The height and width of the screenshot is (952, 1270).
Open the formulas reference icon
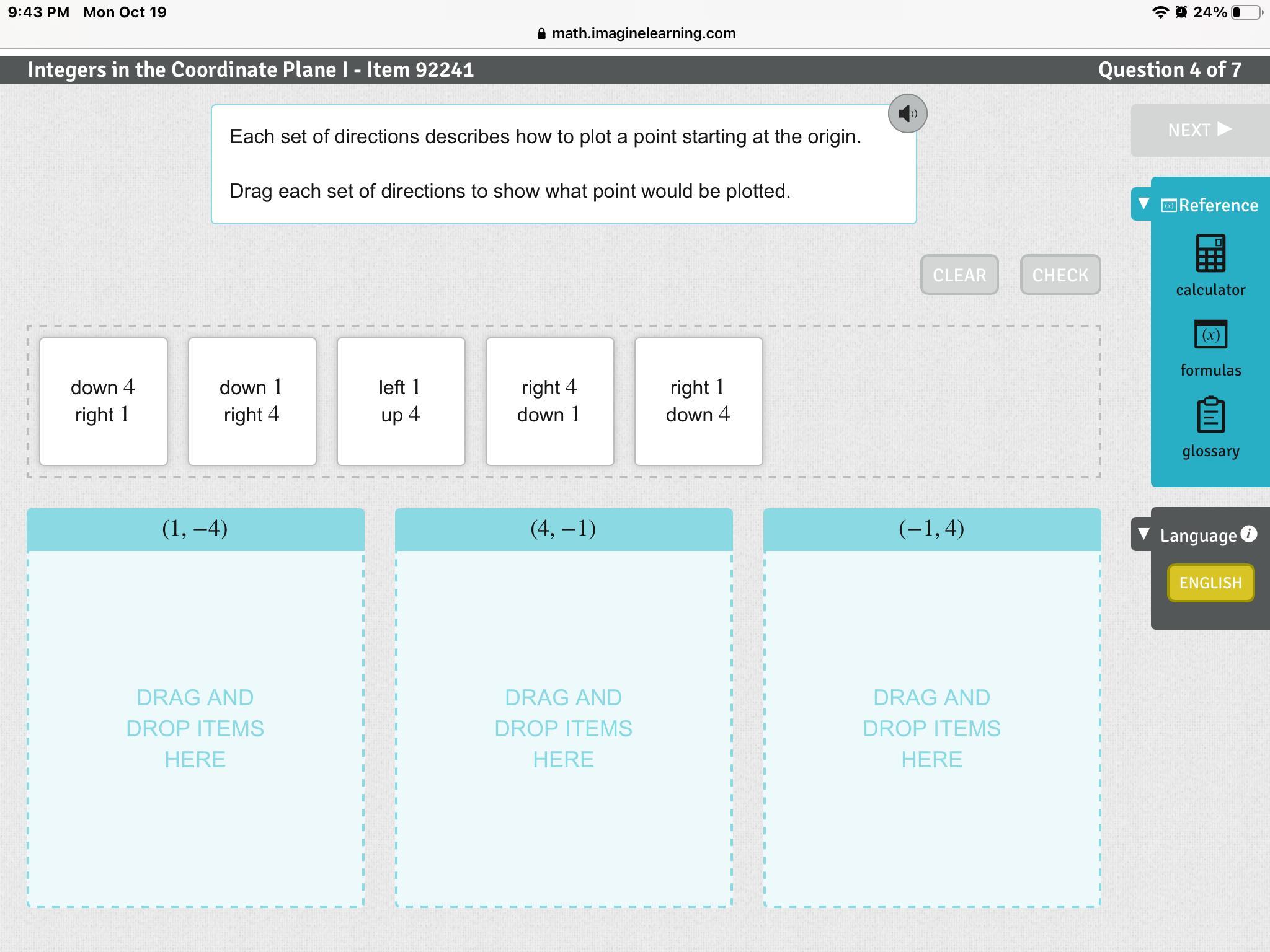point(1210,335)
